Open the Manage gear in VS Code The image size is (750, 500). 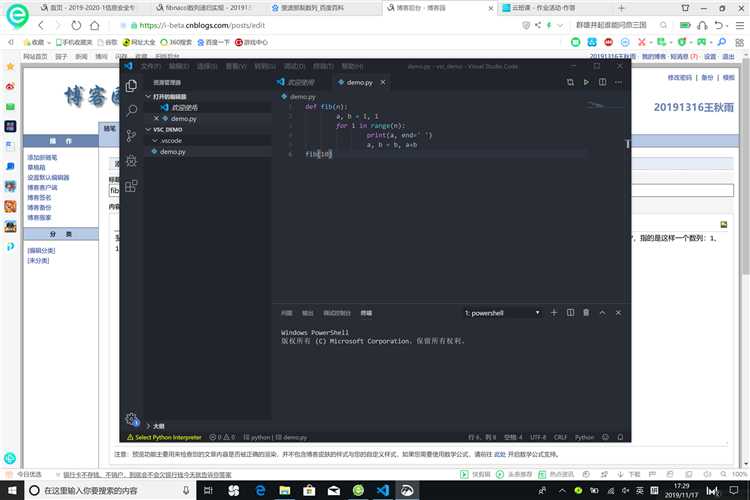pos(132,419)
